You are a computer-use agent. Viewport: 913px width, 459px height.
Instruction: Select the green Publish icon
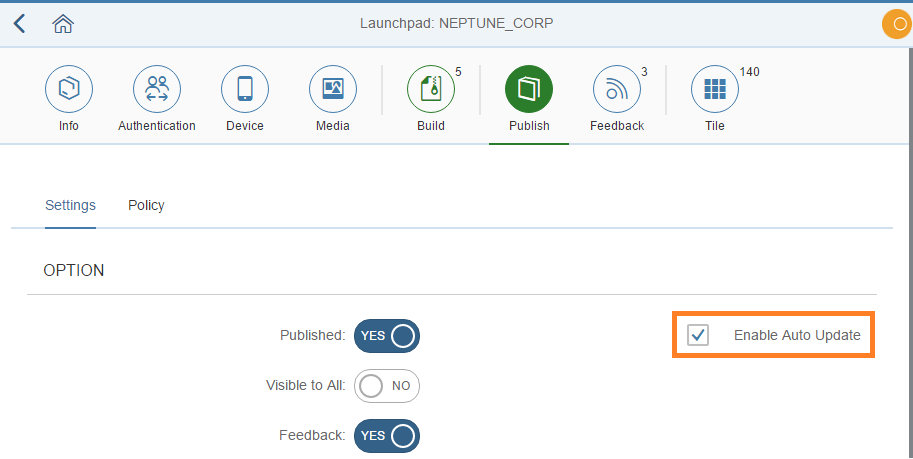pos(529,90)
